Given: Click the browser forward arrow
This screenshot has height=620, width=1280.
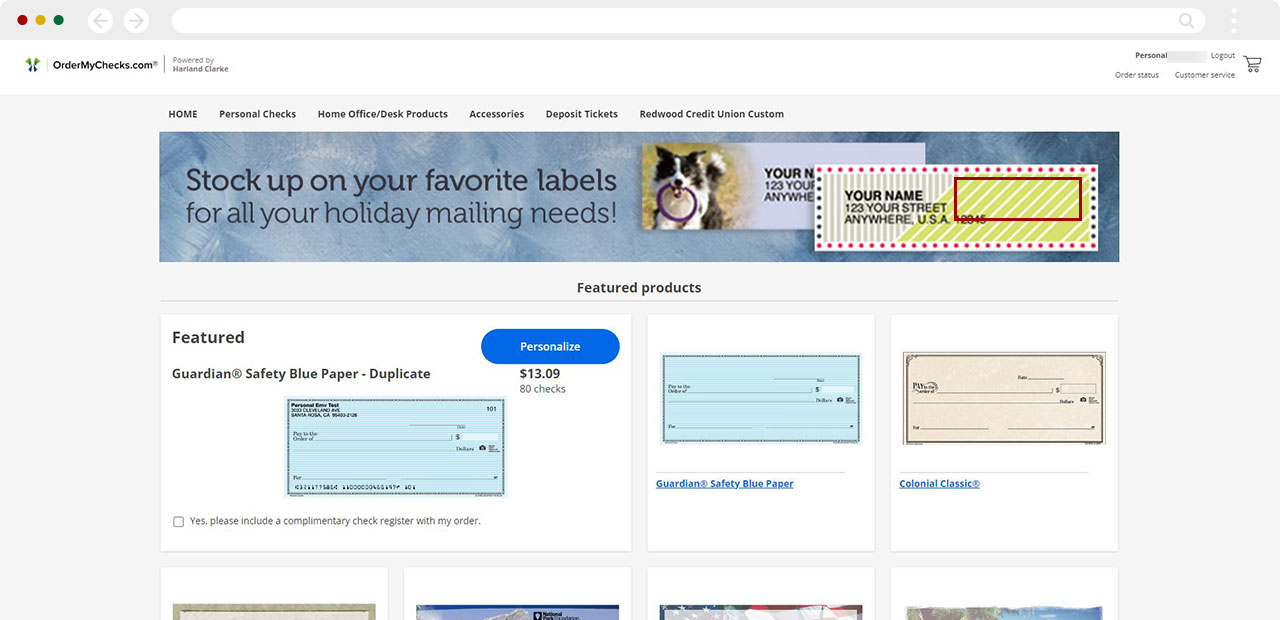Looking at the screenshot, I should coord(136,20).
